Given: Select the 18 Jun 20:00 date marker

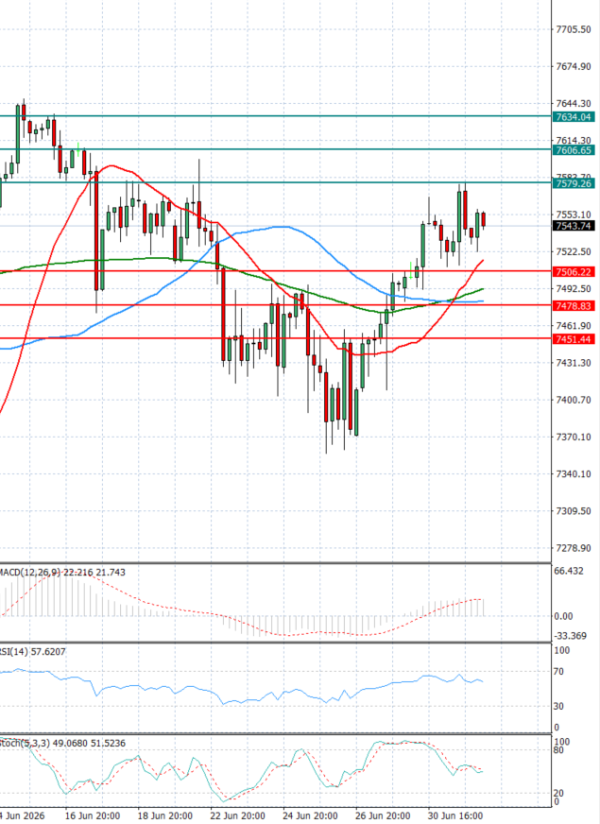Looking at the screenshot, I should pyautogui.click(x=165, y=816).
